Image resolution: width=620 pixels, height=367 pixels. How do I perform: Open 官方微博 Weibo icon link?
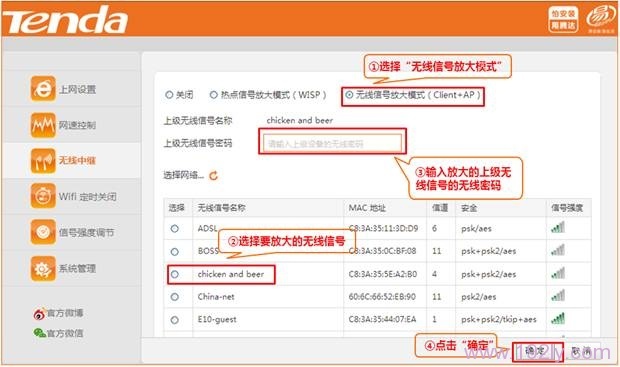click(39, 314)
